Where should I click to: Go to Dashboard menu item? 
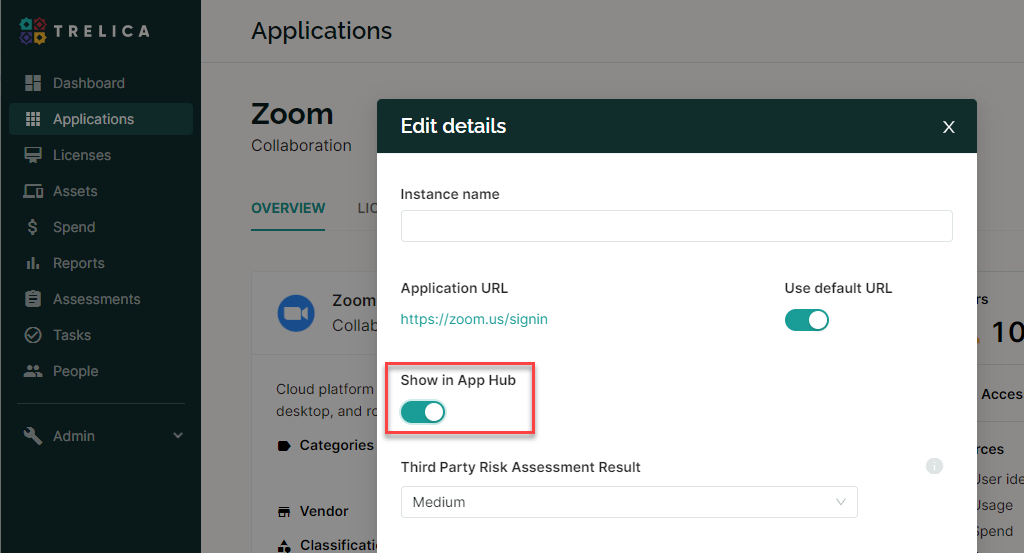[x=89, y=83]
